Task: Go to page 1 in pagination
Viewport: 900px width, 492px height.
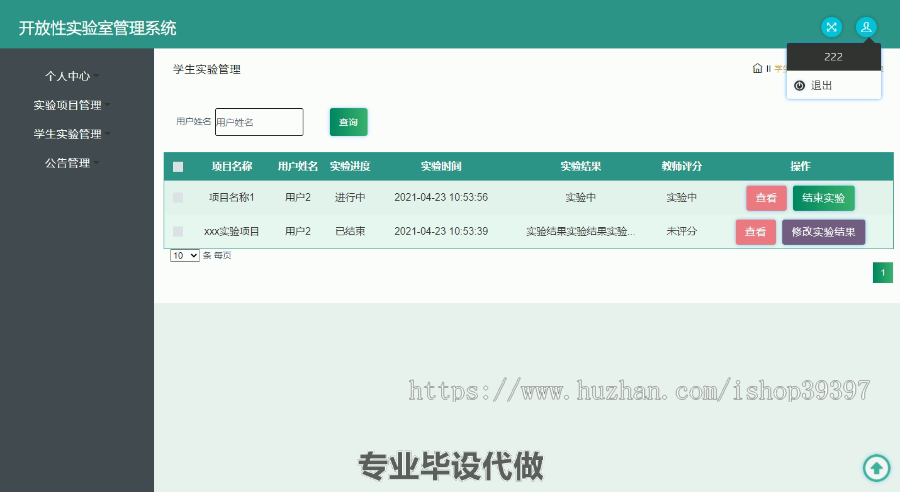Action: (x=883, y=273)
